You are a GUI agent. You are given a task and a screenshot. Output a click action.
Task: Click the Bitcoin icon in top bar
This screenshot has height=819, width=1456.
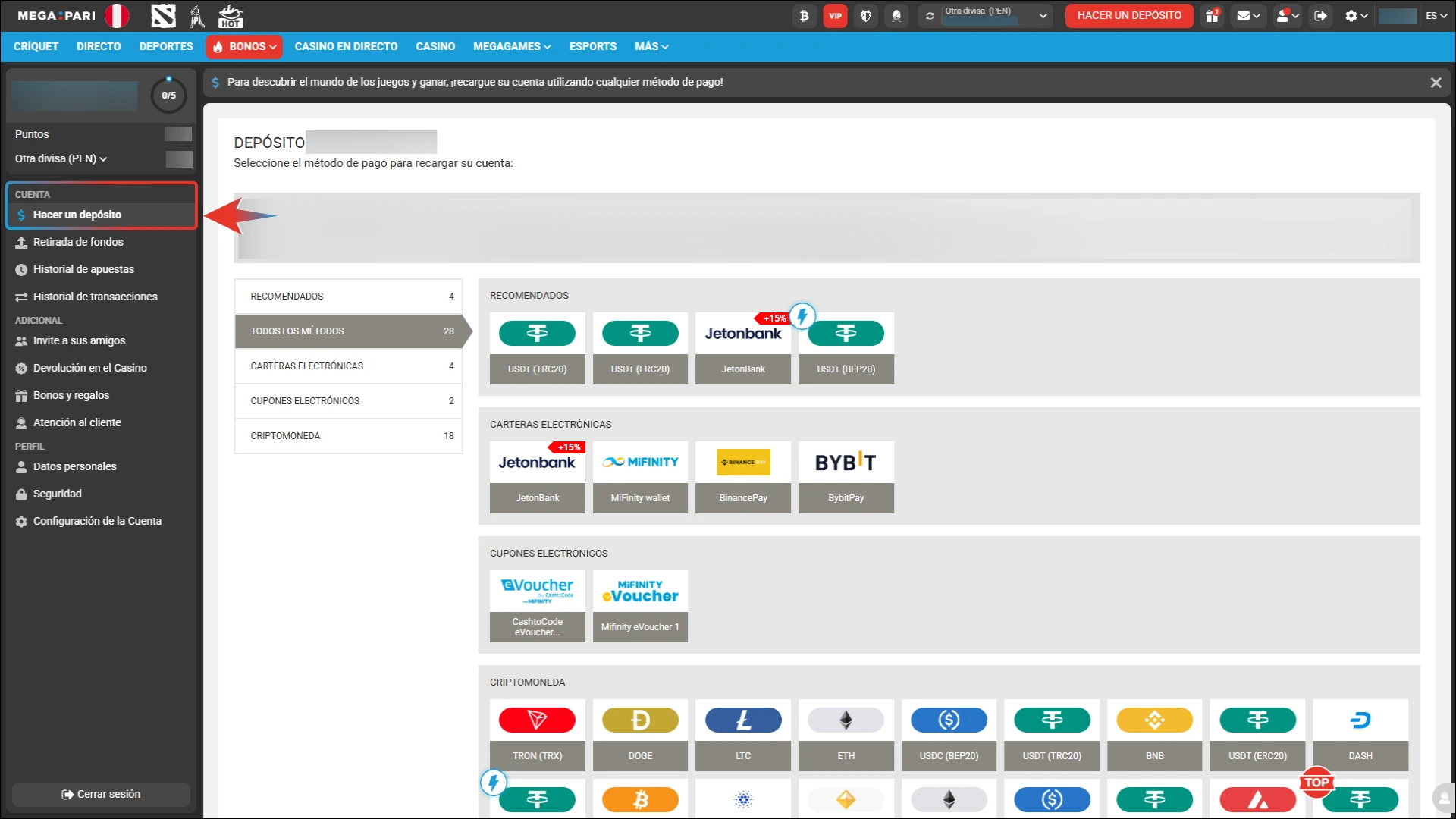[804, 15]
